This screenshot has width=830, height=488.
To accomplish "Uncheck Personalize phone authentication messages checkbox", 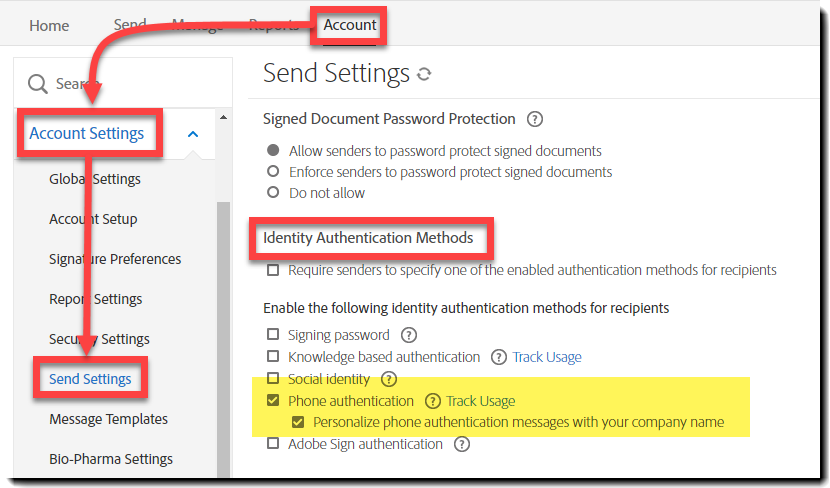I will [298, 422].
